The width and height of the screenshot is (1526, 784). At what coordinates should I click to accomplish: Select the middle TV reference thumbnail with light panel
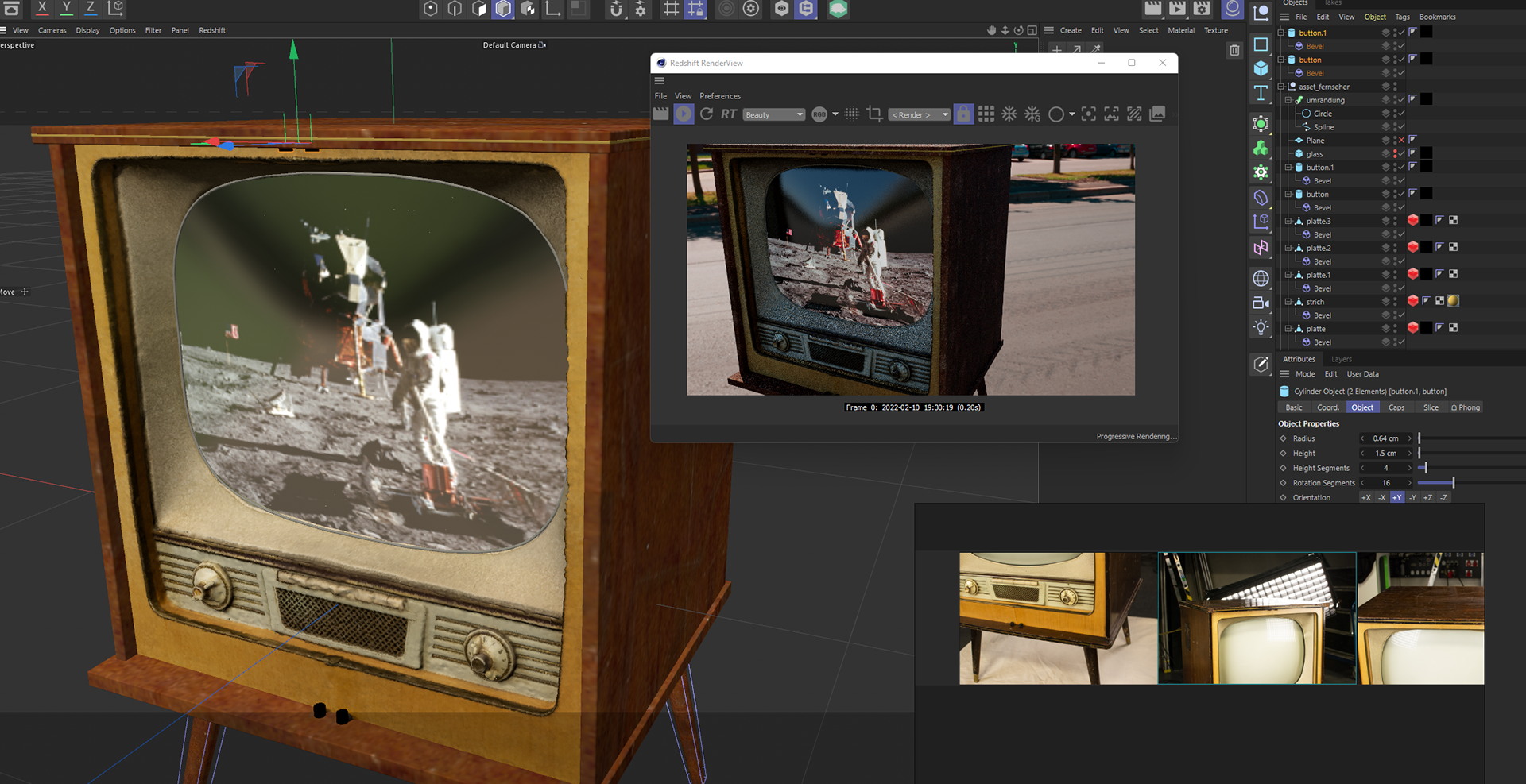pos(1257,618)
